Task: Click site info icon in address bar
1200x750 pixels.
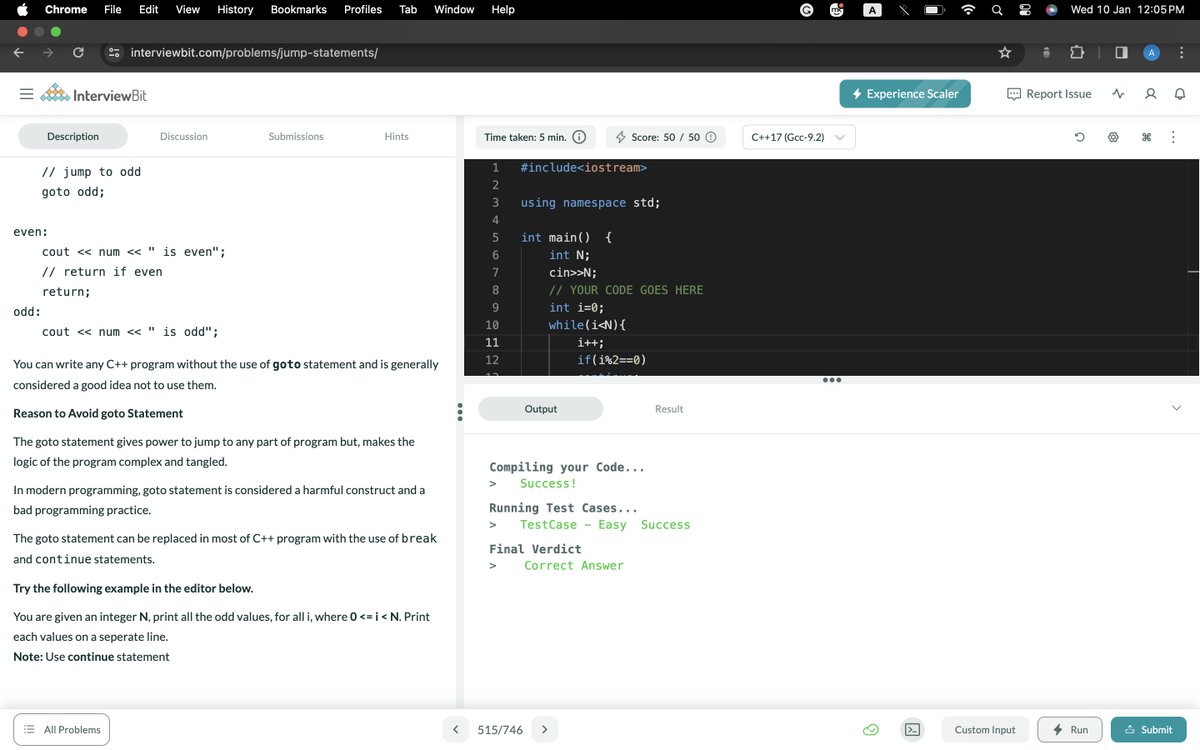Action: point(115,52)
